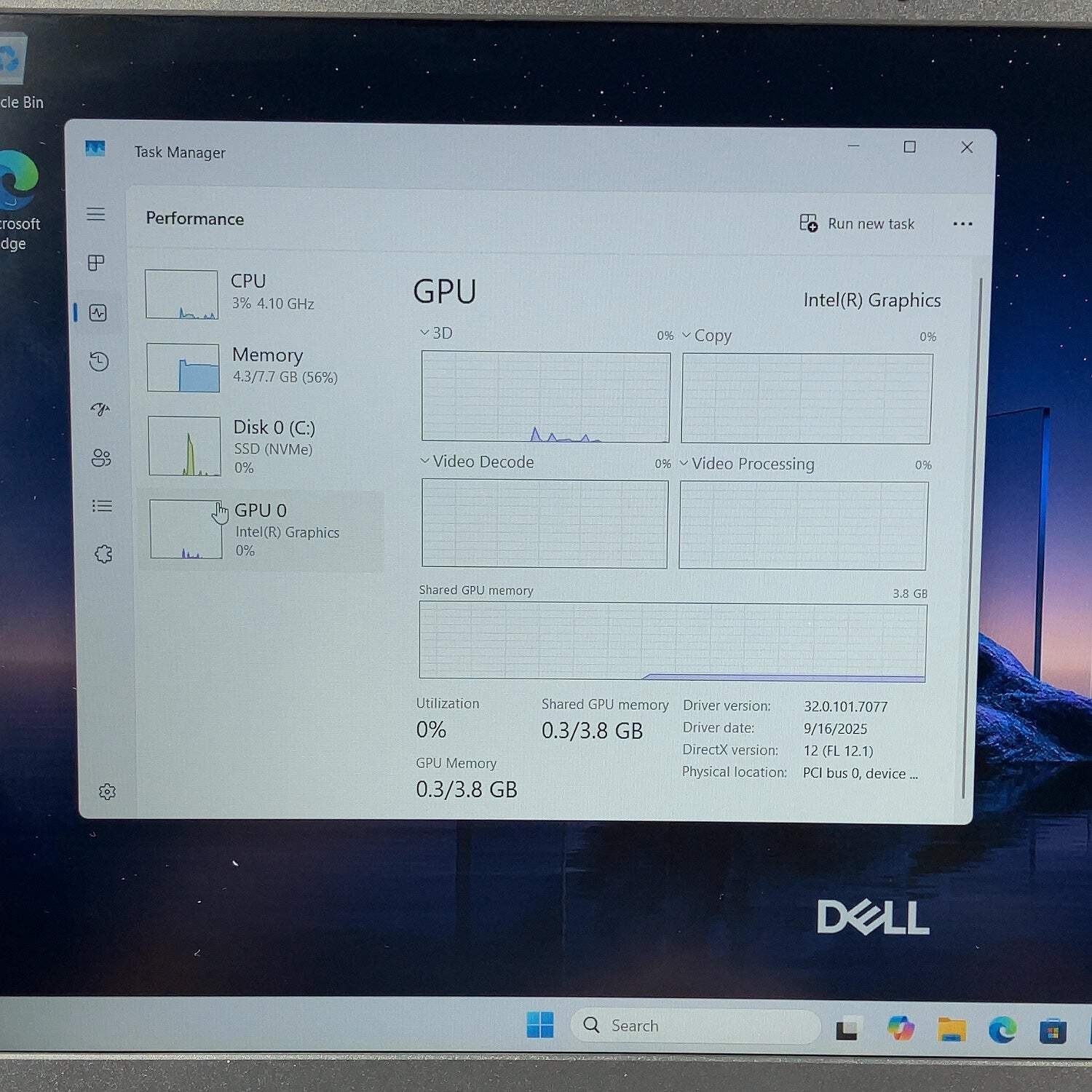The height and width of the screenshot is (1092, 1092).
Task: Open File Explorer from the taskbar
Action: click(951, 1029)
